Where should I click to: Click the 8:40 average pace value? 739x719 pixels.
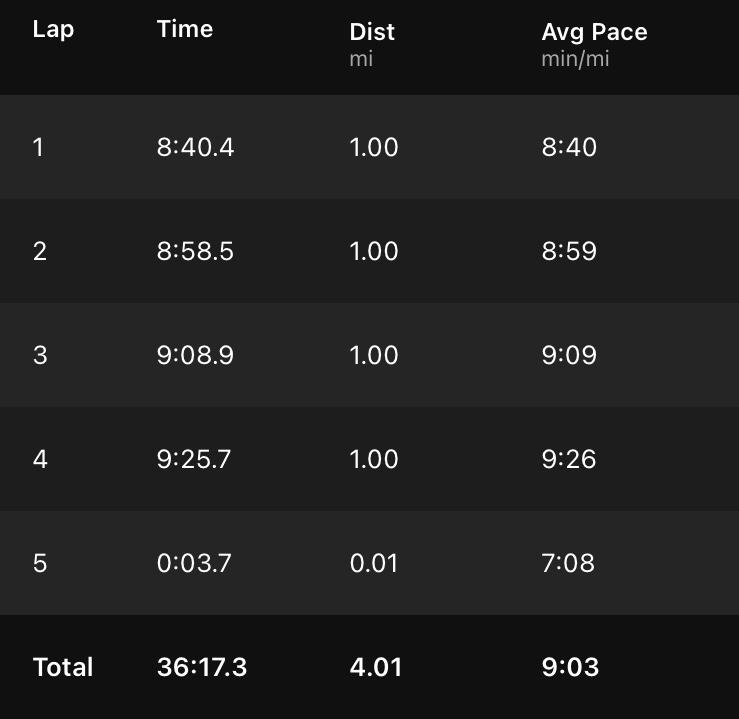[x=569, y=147]
